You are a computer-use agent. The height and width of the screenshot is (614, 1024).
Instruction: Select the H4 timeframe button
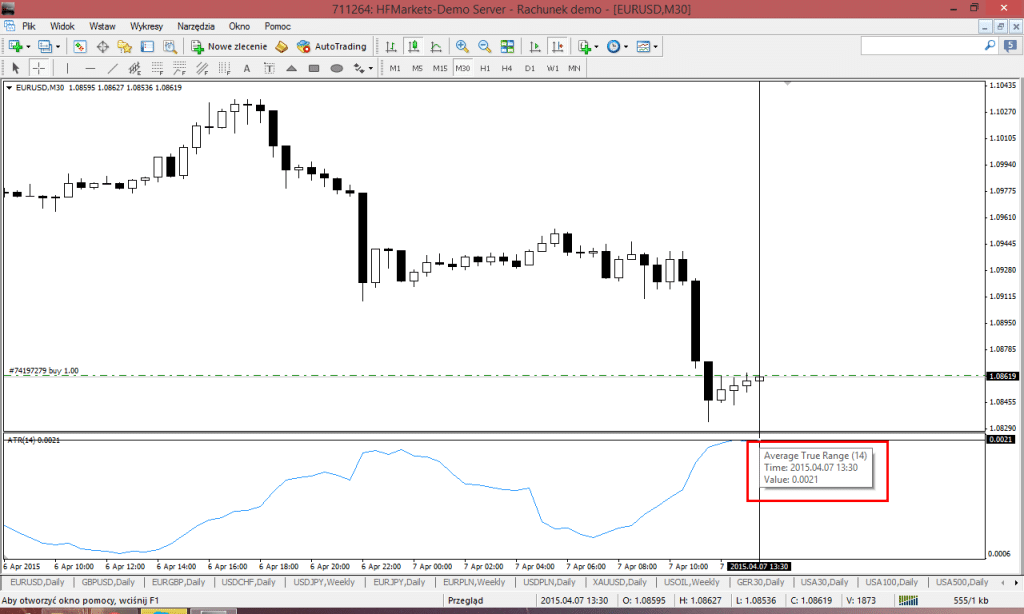tap(507, 68)
